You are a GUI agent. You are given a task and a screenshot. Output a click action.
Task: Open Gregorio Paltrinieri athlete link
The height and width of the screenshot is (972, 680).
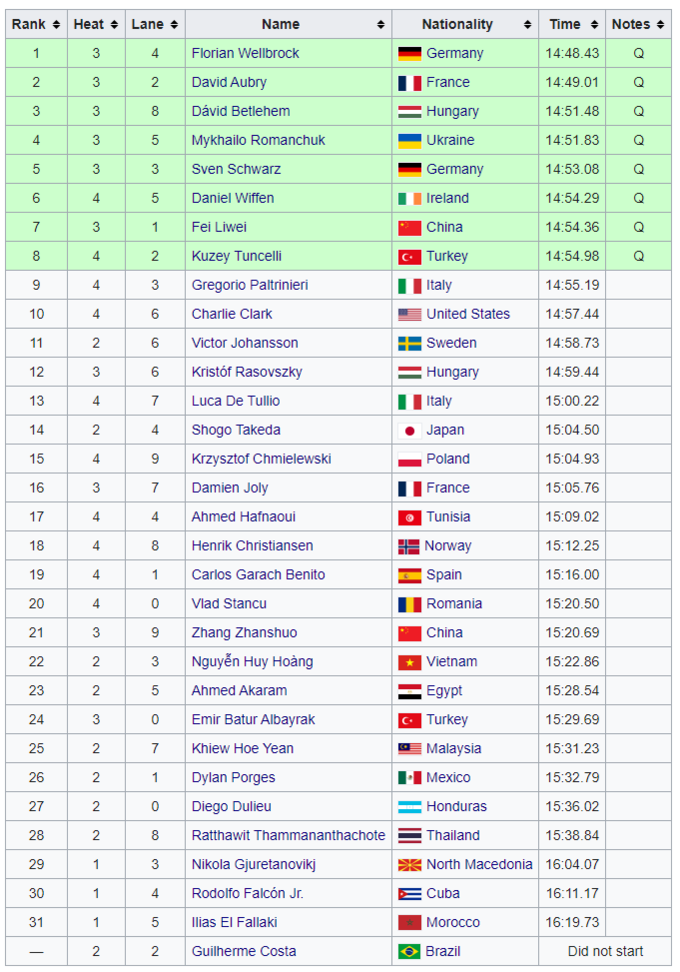point(250,286)
